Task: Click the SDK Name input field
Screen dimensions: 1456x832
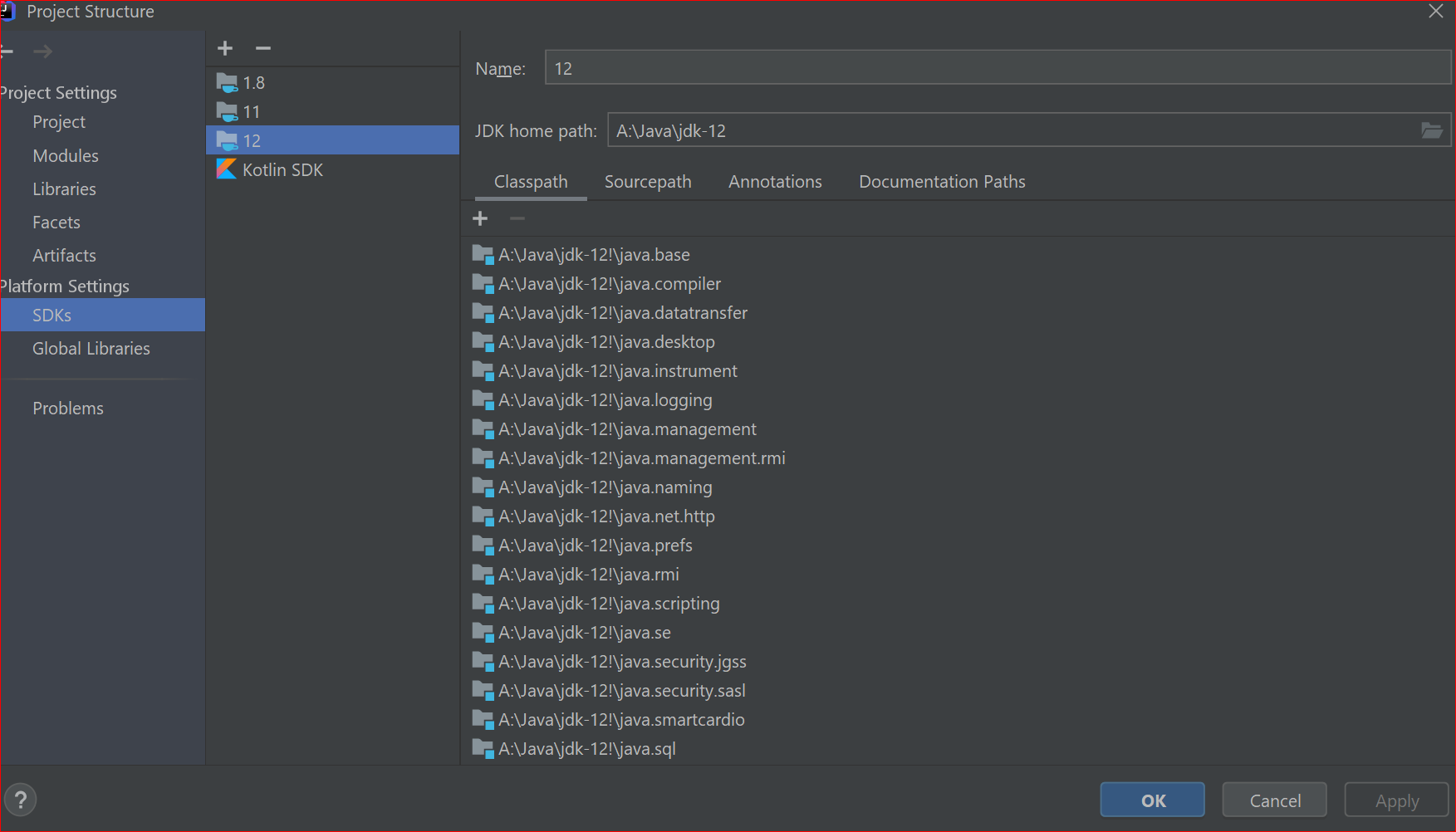Action: click(998, 68)
